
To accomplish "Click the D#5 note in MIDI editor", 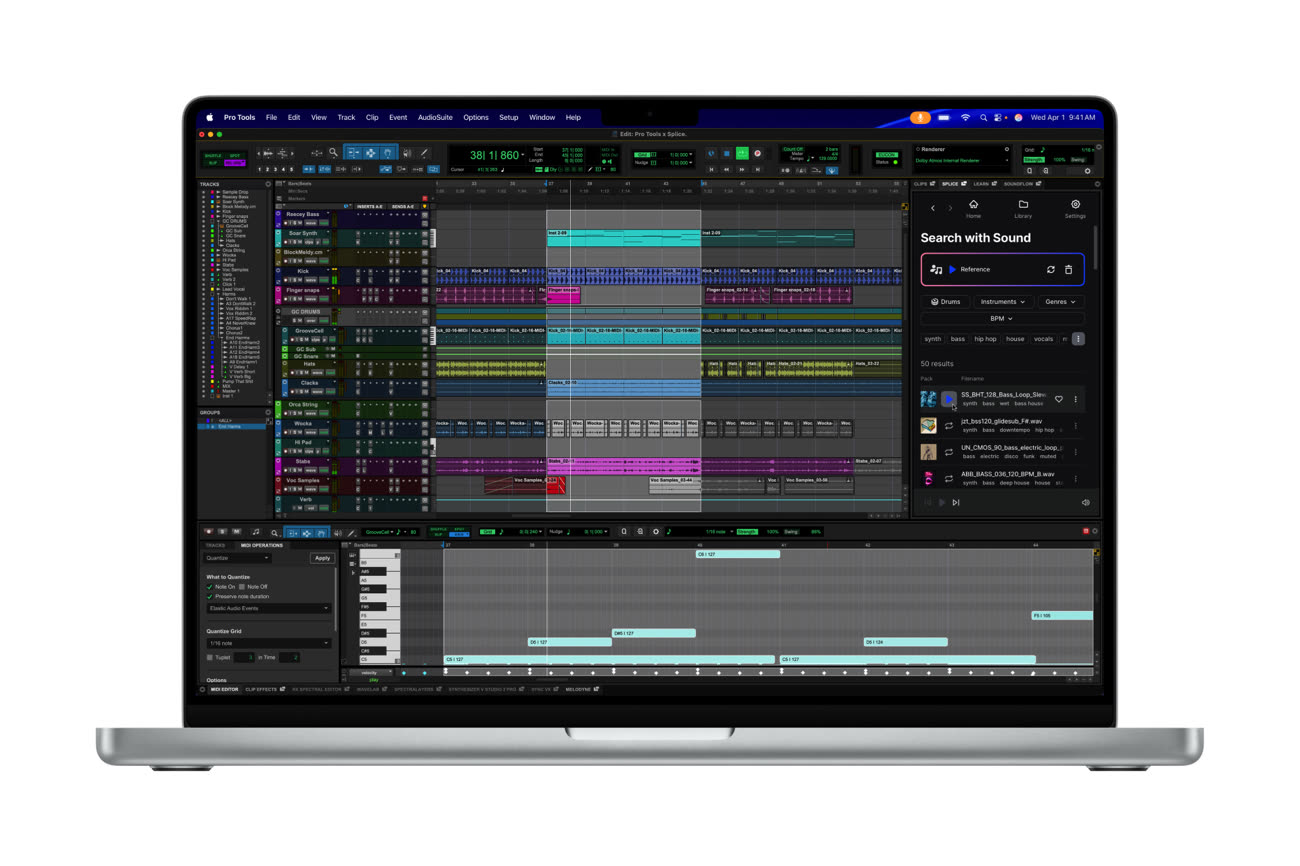I will 653,633.
